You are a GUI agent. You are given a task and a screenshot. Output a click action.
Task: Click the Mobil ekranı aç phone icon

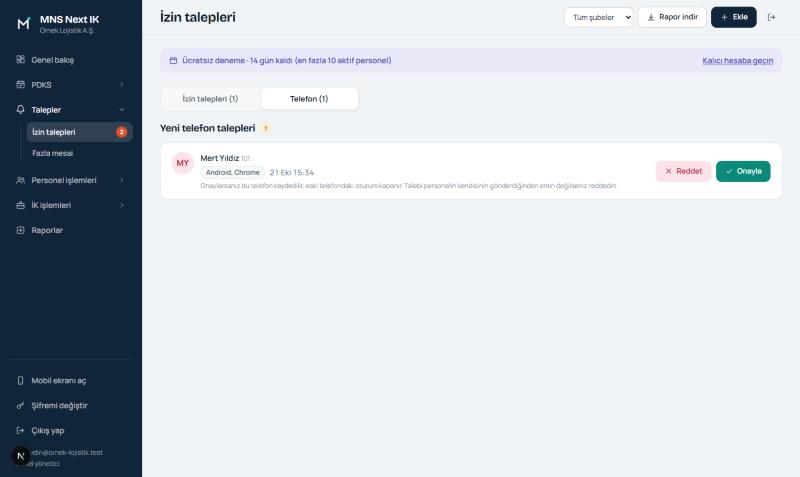pos(20,381)
